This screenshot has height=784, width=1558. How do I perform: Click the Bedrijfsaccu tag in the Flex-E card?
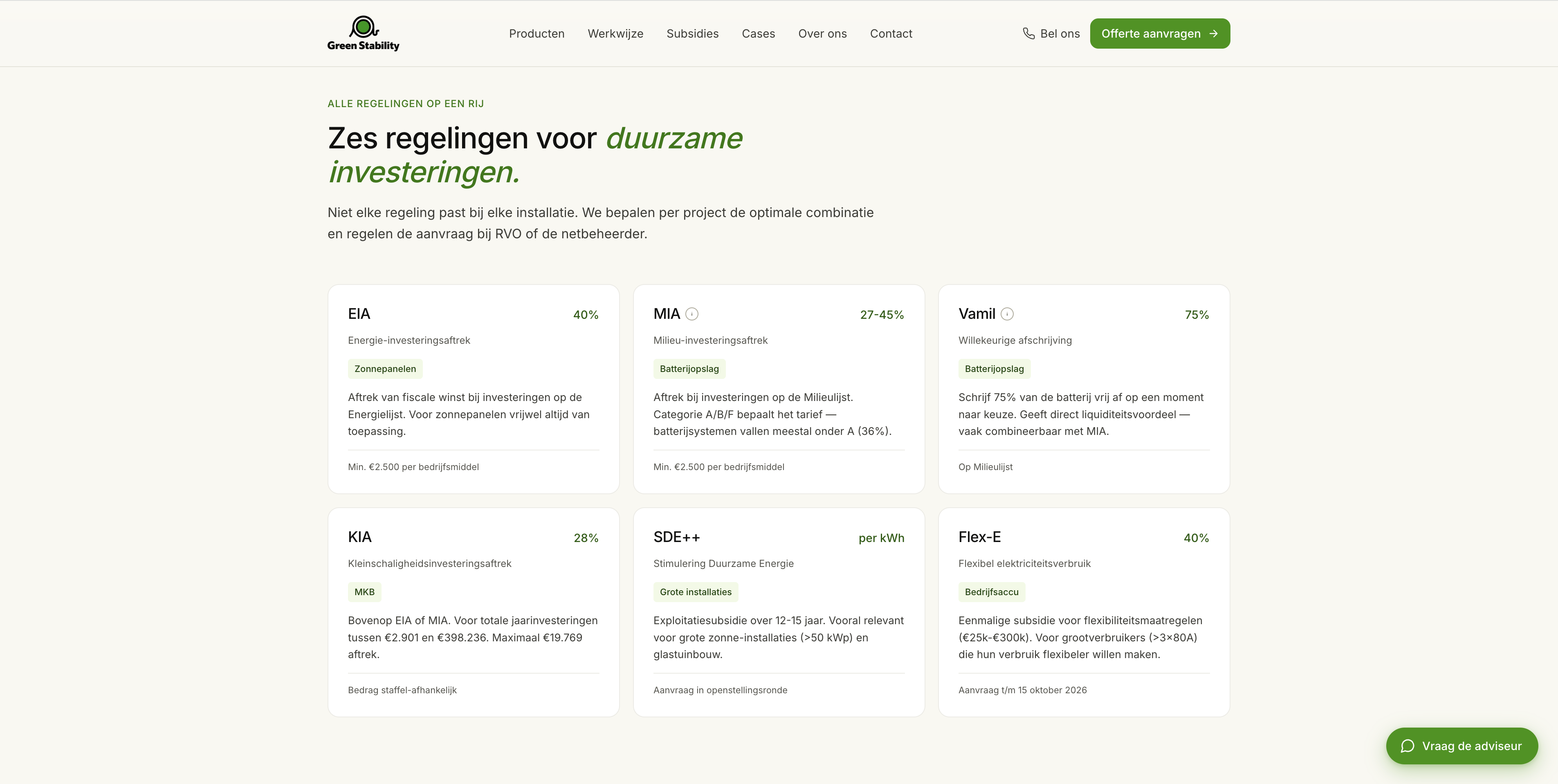point(991,592)
